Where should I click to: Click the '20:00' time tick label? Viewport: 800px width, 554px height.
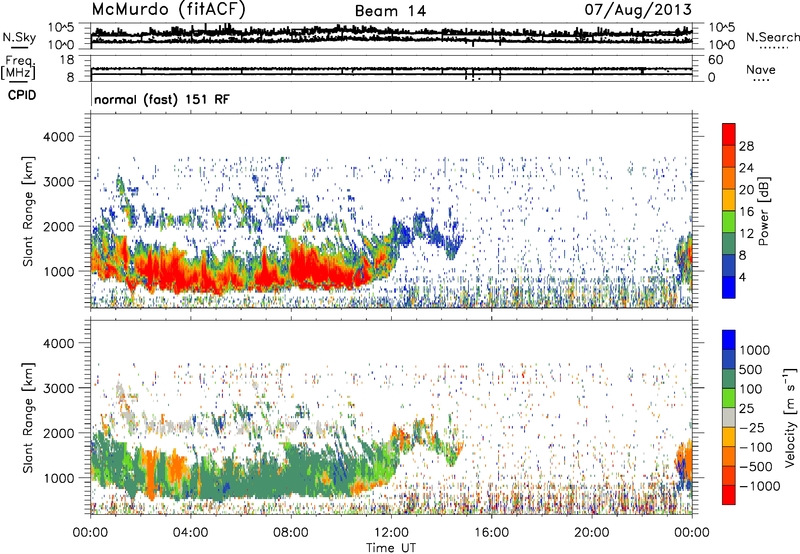(x=591, y=533)
